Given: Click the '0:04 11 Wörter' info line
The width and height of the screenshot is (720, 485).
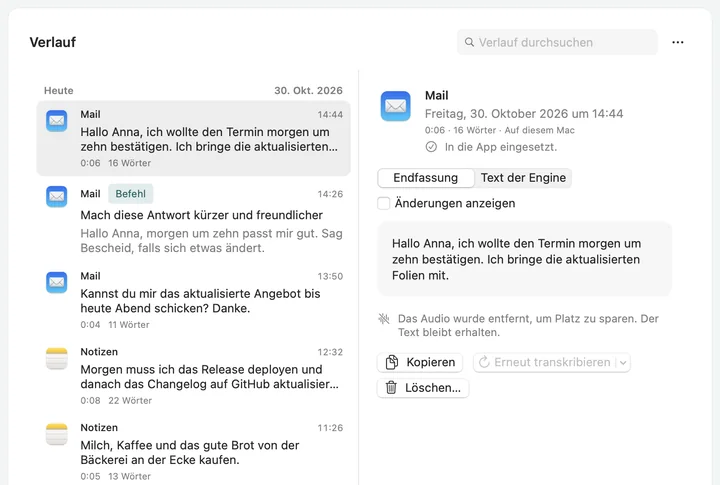Looking at the screenshot, I should 115,325.
